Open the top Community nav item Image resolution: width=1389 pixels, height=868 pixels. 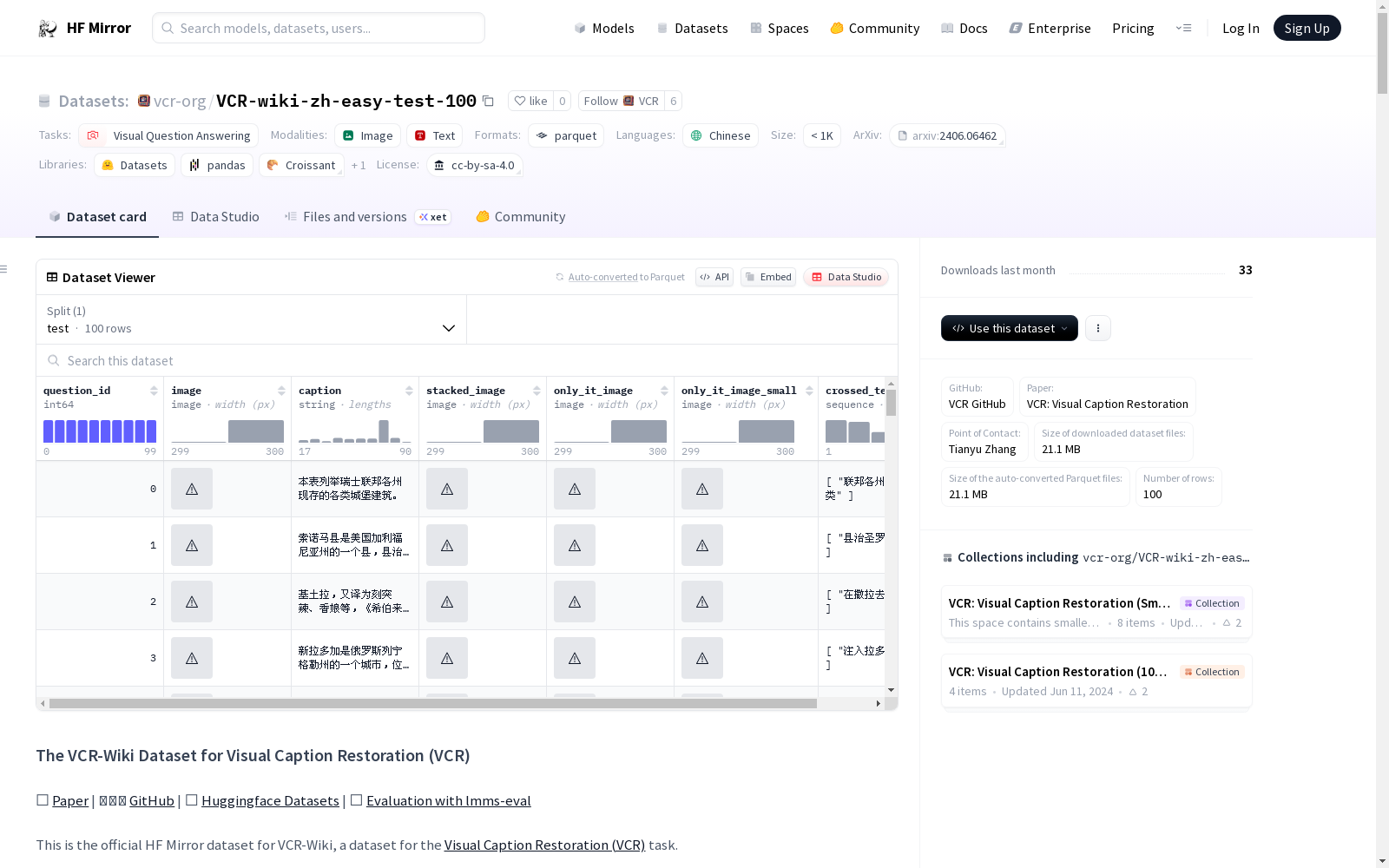pos(874,28)
